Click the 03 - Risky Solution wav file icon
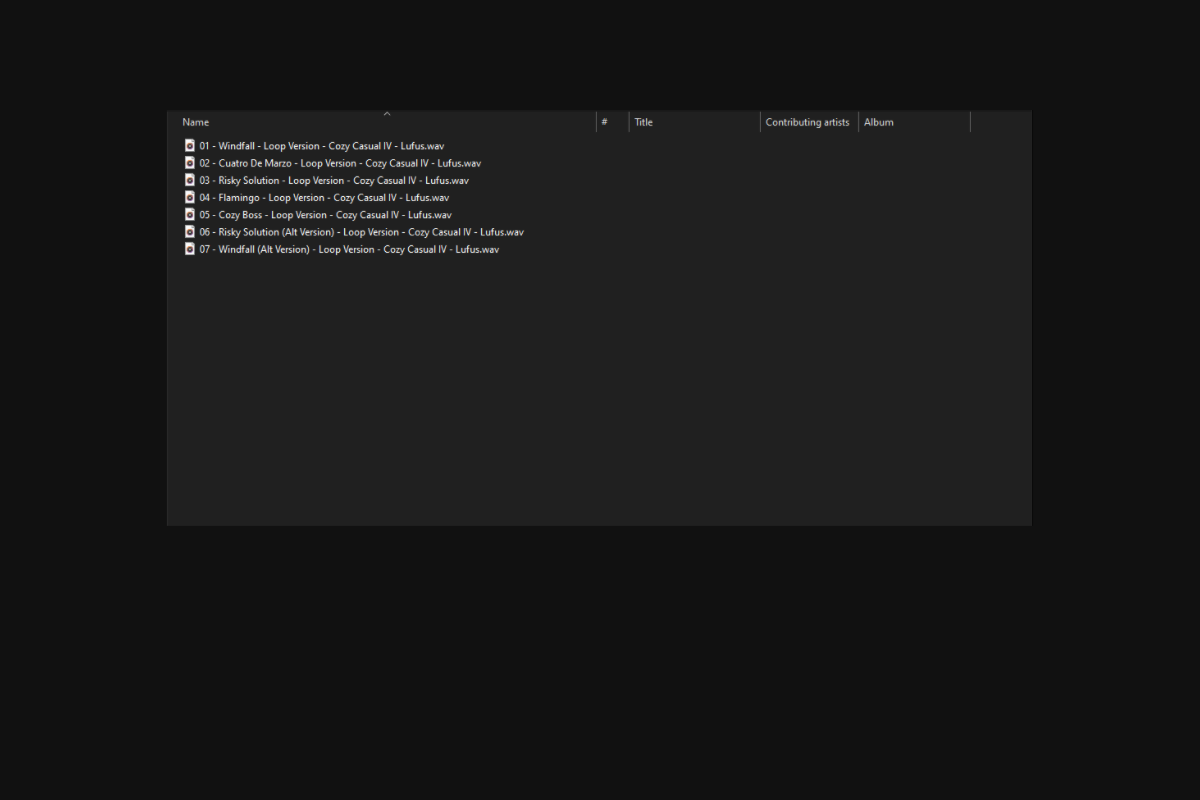1200x800 pixels. tap(190, 180)
